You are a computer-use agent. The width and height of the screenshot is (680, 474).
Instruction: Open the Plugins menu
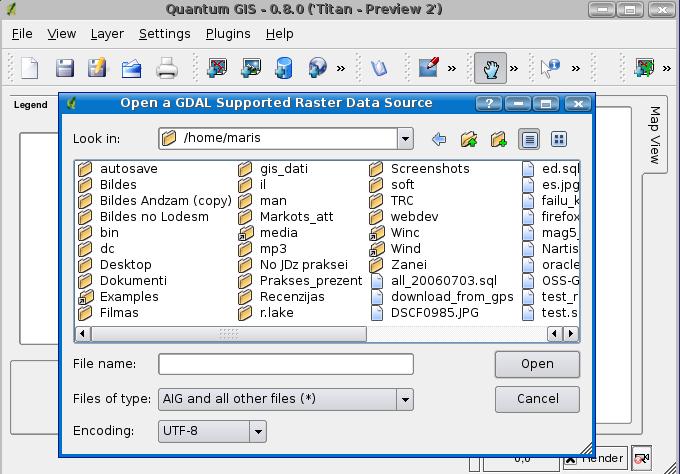[x=228, y=34]
